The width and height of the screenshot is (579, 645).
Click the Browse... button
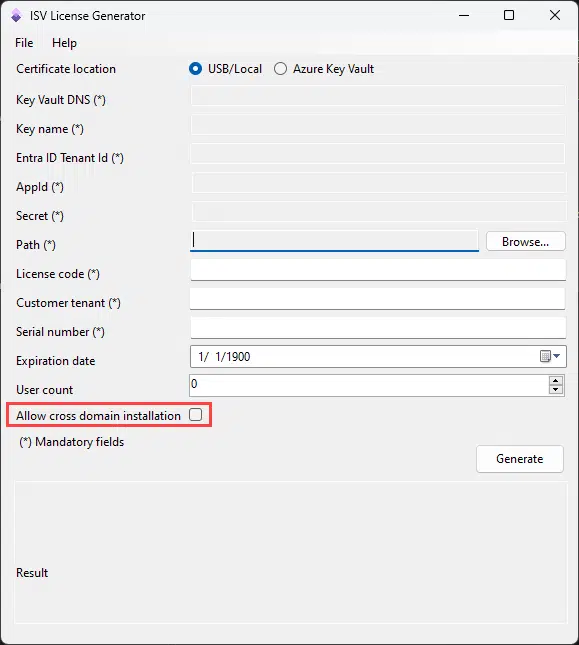[x=526, y=241]
